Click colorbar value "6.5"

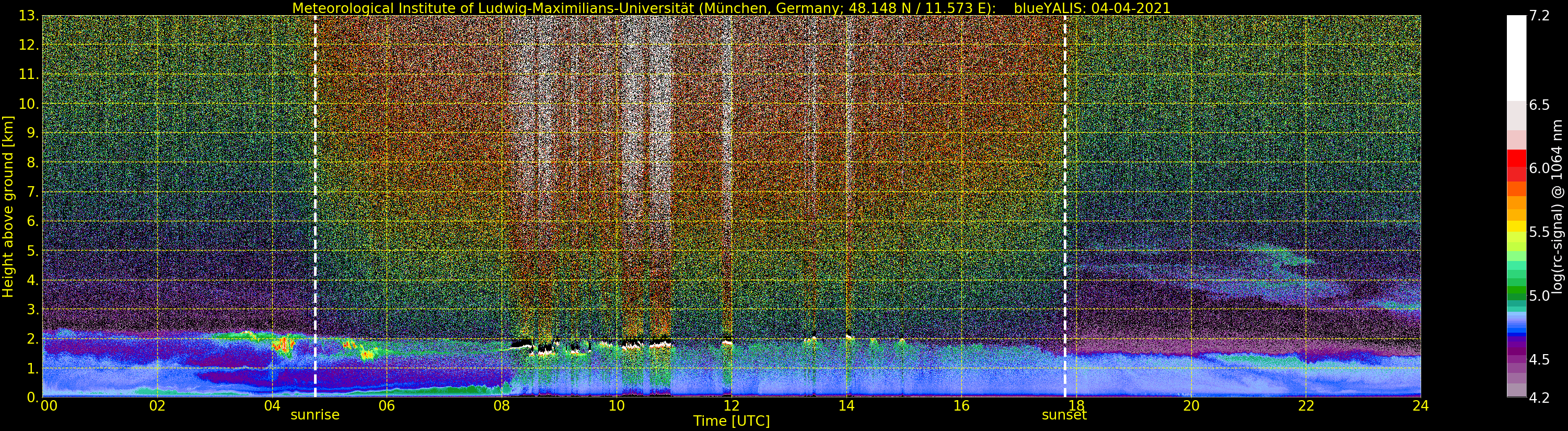1539,105
